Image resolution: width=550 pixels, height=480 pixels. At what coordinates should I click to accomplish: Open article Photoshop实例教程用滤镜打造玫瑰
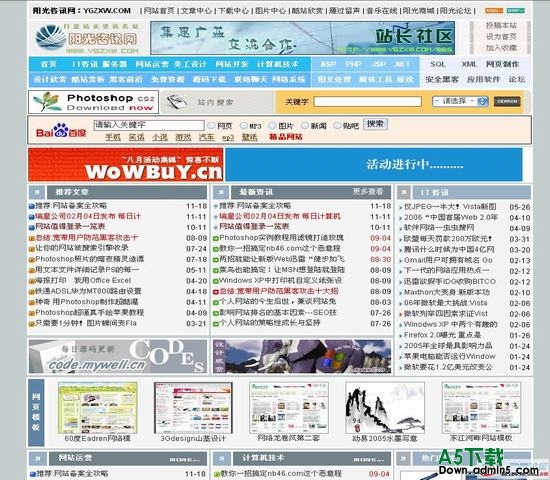click(x=281, y=238)
